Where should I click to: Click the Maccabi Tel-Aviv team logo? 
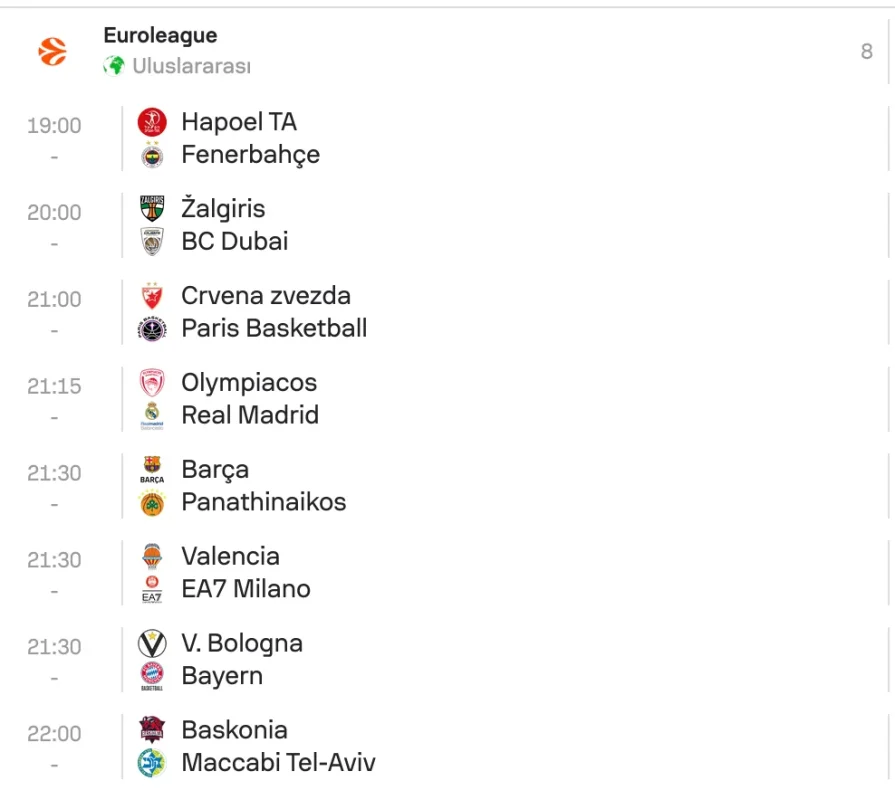(x=152, y=763)
